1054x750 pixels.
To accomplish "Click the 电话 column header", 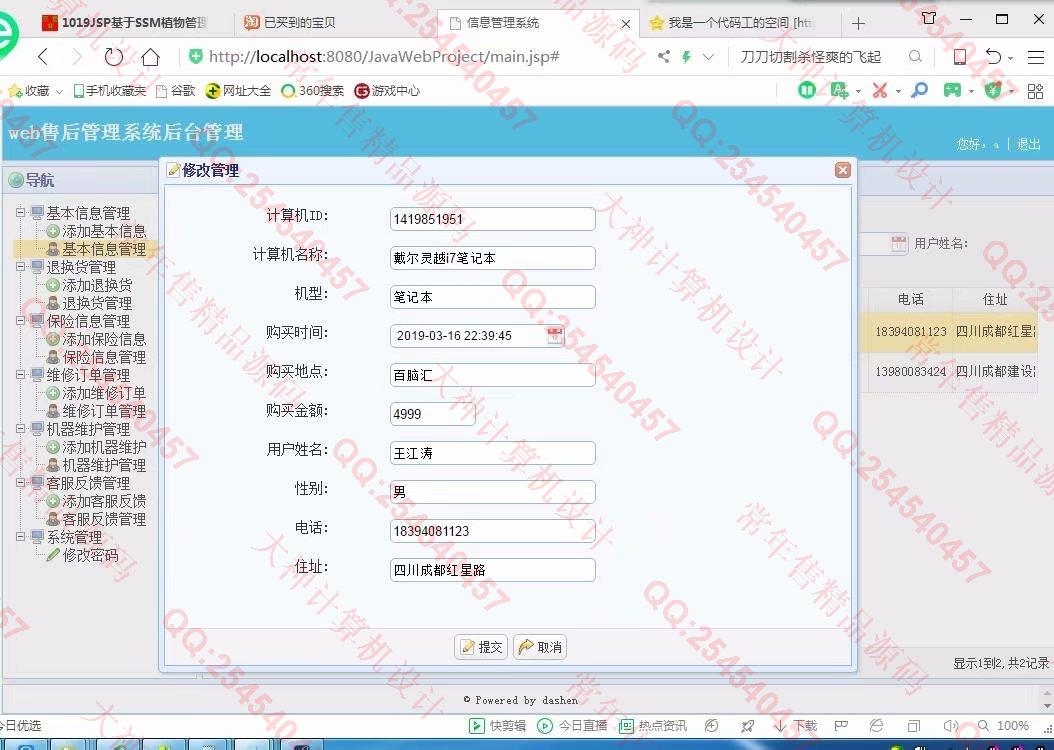I will [x=911, y=299].
